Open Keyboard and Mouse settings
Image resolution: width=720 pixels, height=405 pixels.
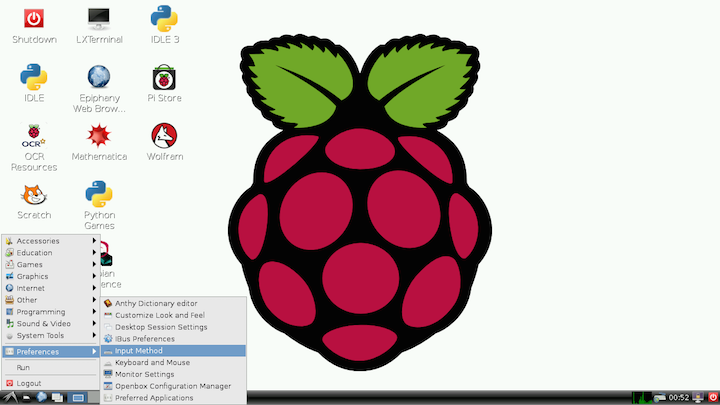(x=174, y=363)
